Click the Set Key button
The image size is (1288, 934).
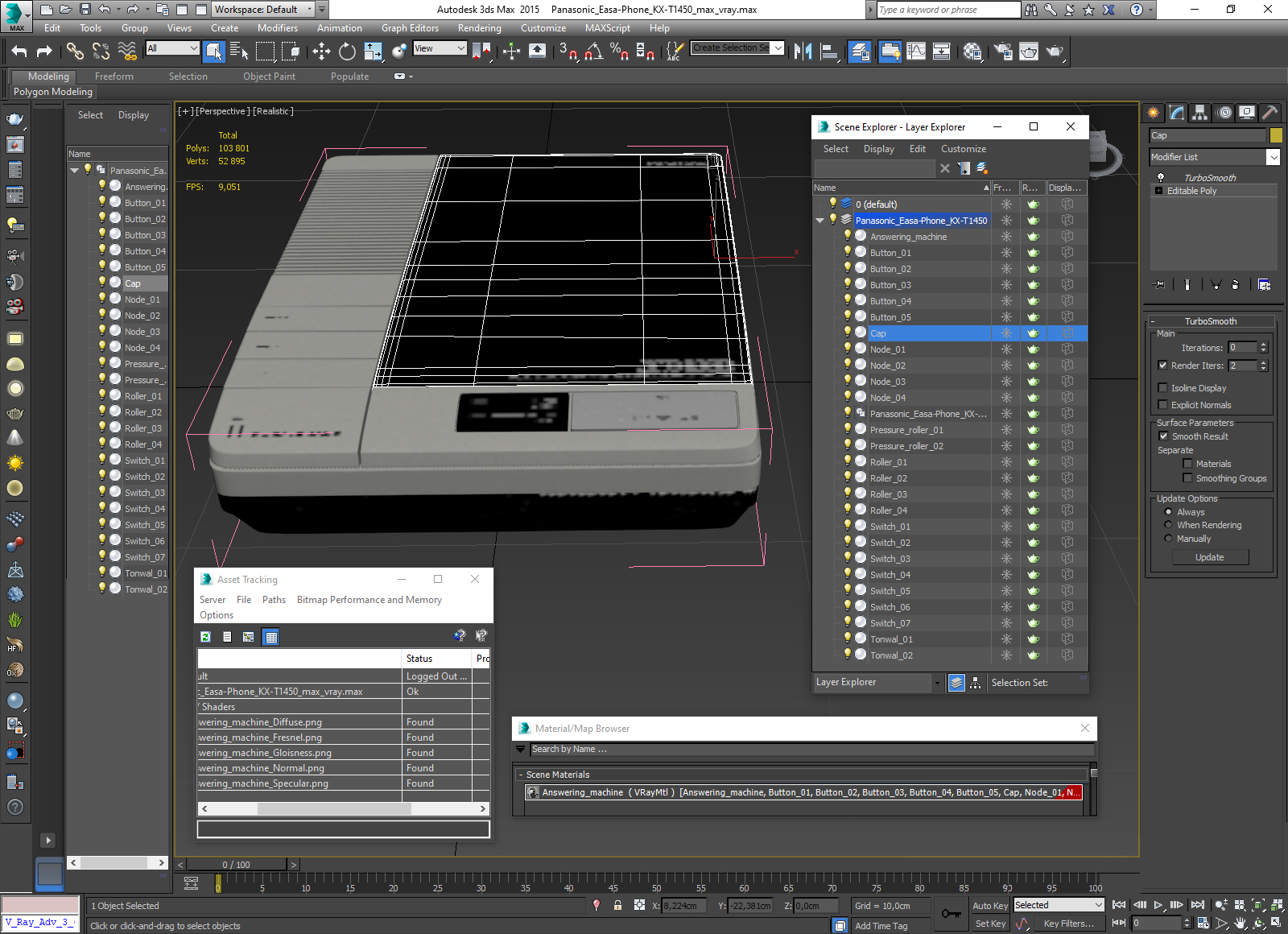990,924
